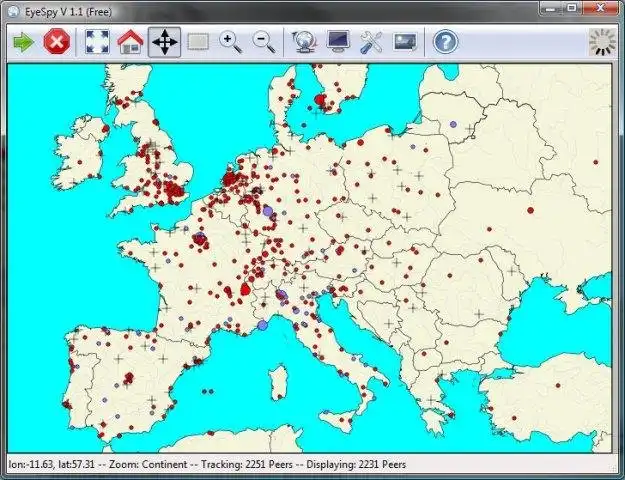Select the pan move tool
Viewport: 625px width, 480px height.
pos(164,42)
